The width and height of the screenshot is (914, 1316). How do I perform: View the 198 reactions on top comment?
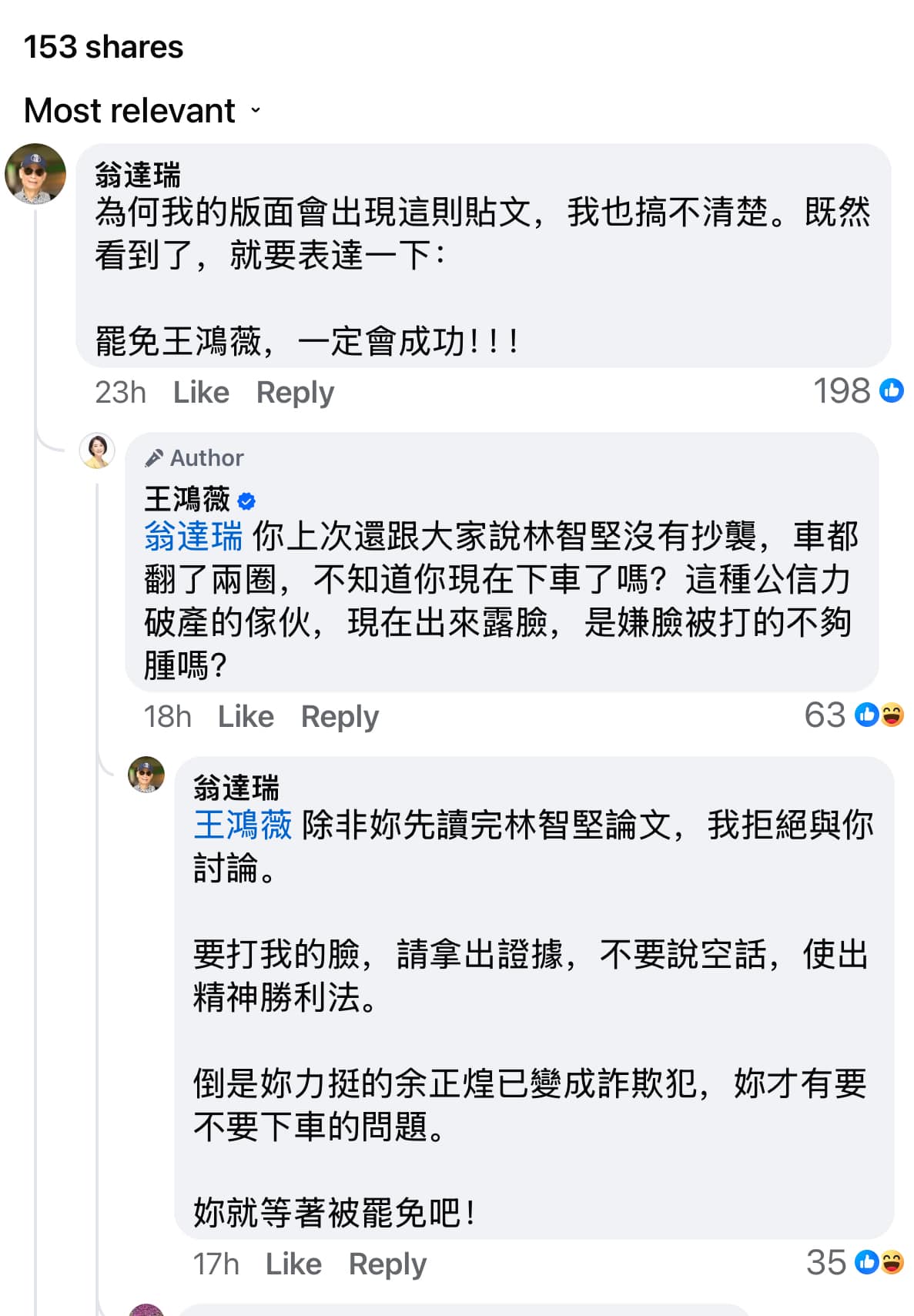[x=857, y=391]
